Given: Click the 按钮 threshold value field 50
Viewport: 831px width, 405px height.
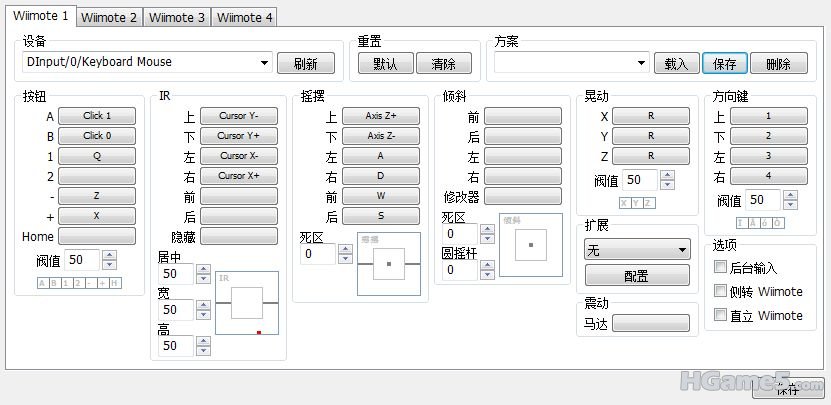Looking at the screenshot, I should coord(82,260).
